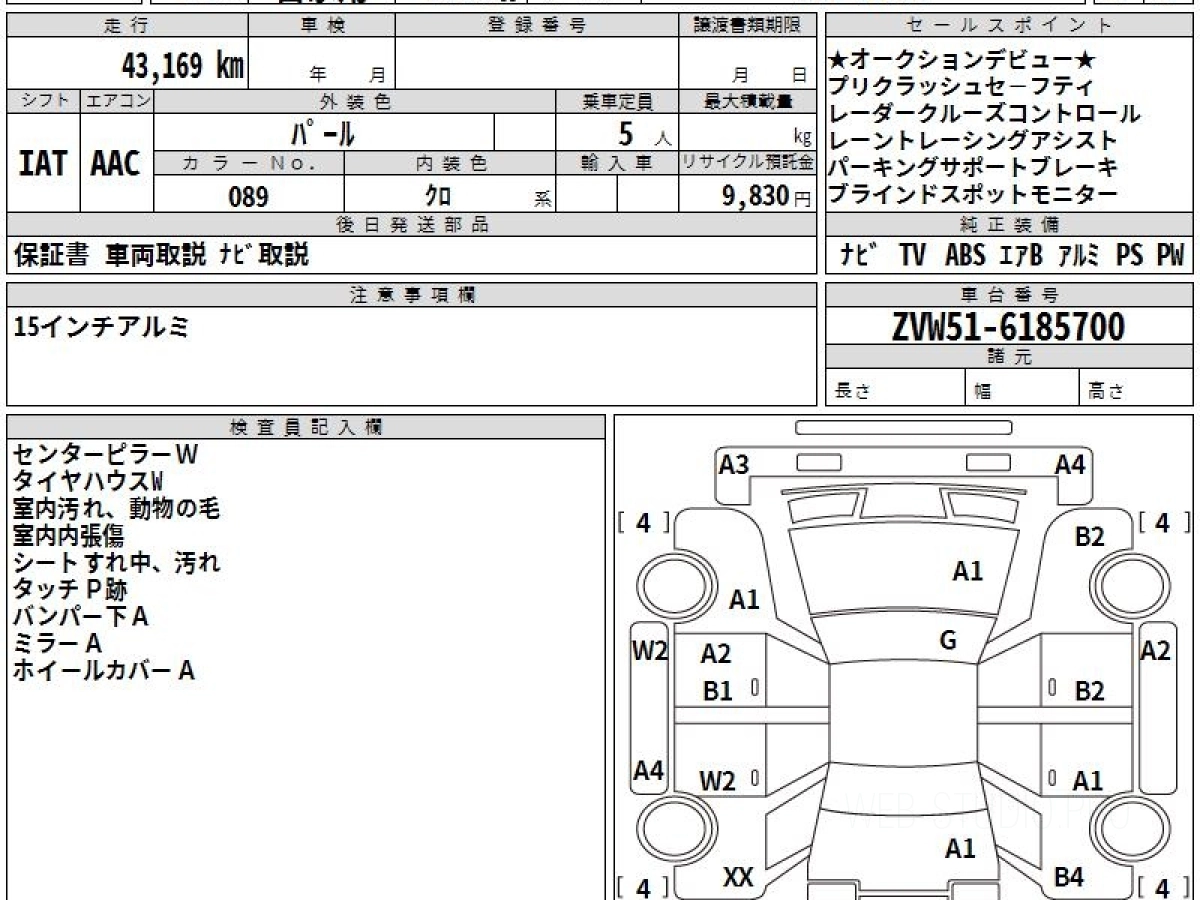
Task: Click the 高さ dimension label
Action: coord(1107,392)
